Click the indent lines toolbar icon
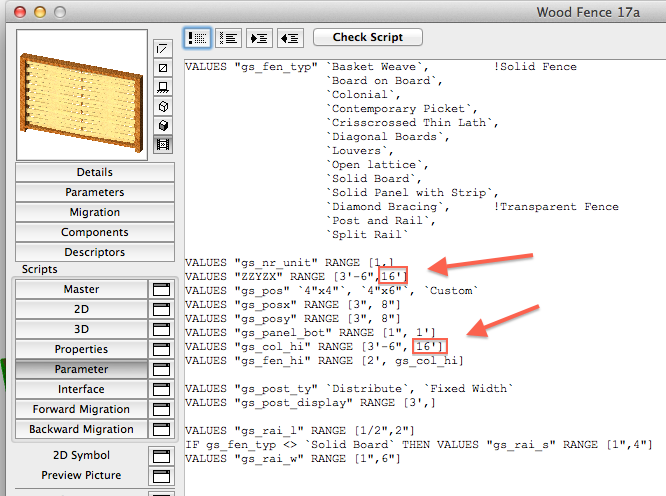Image resolution: width=666 pixels, height=496 pixels. tap(259, 38)
